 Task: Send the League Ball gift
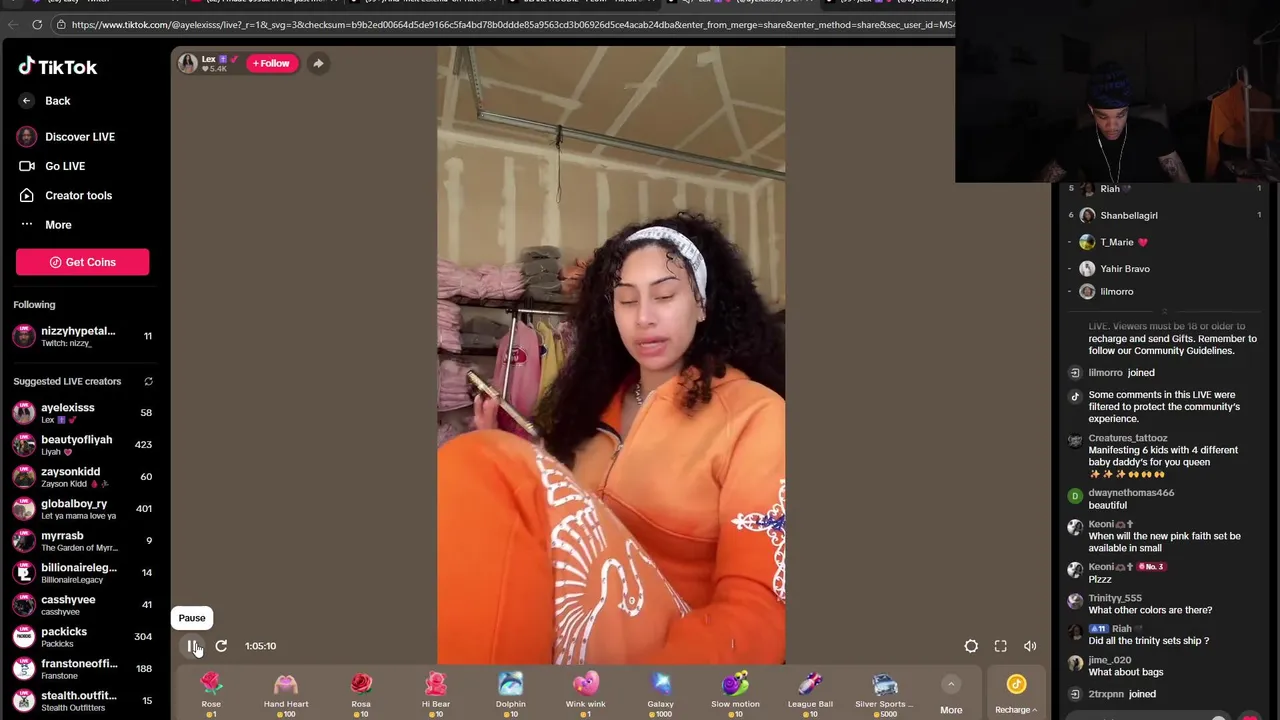[x=810, y=694]
